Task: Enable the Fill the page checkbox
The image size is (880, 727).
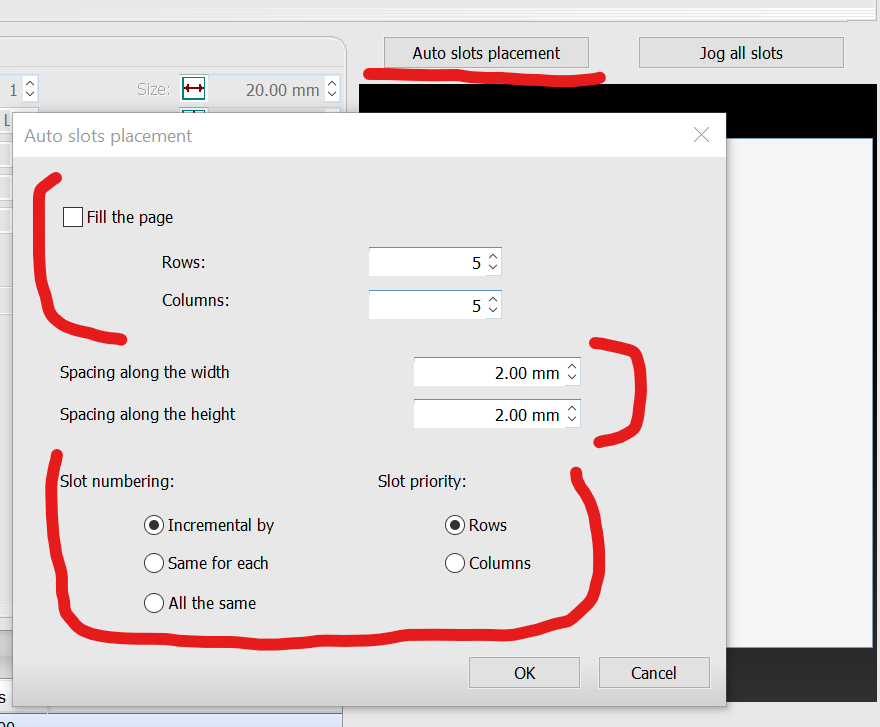Action: [73, 217]
